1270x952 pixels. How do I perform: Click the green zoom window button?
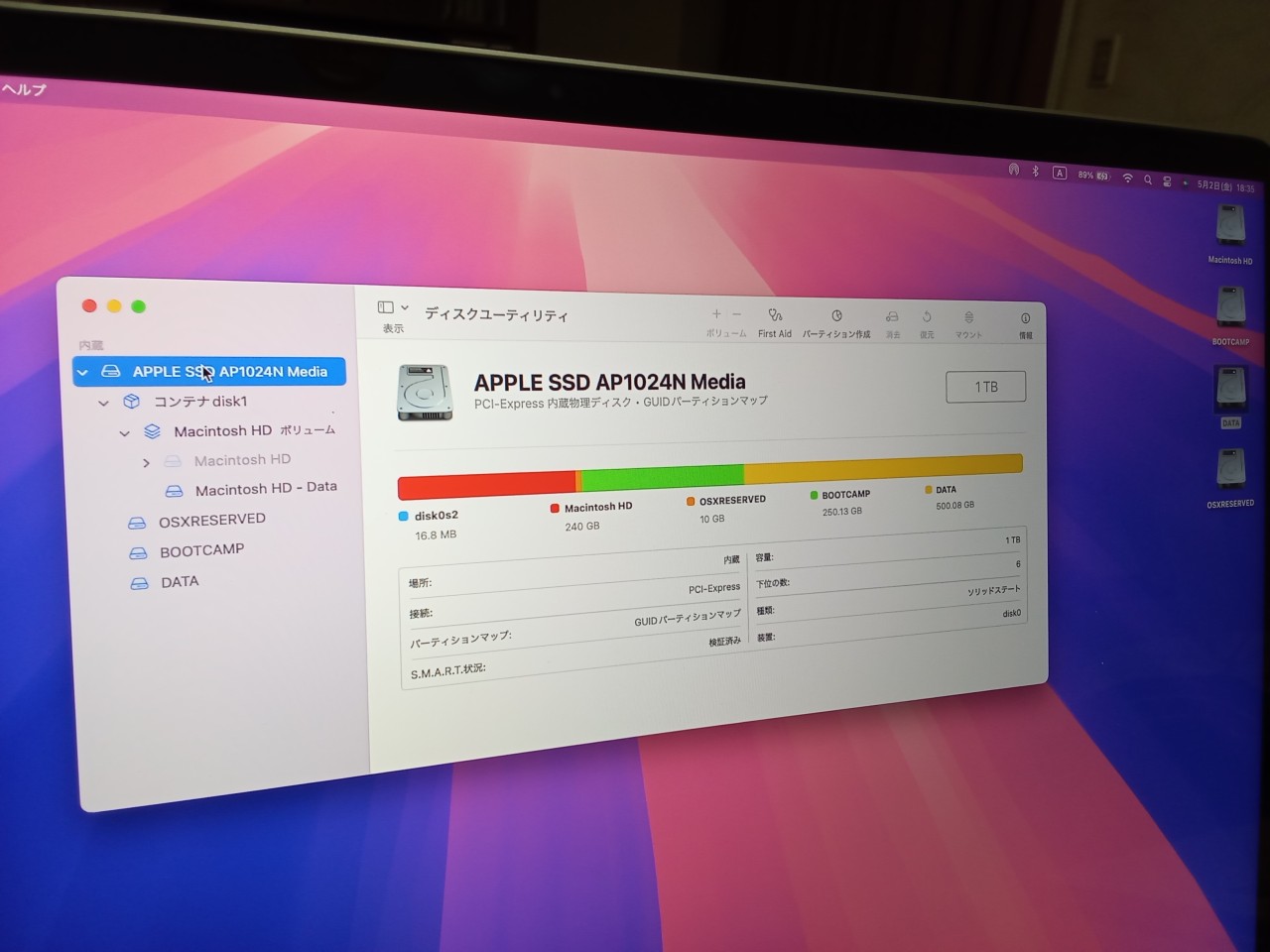coord(139,306)
